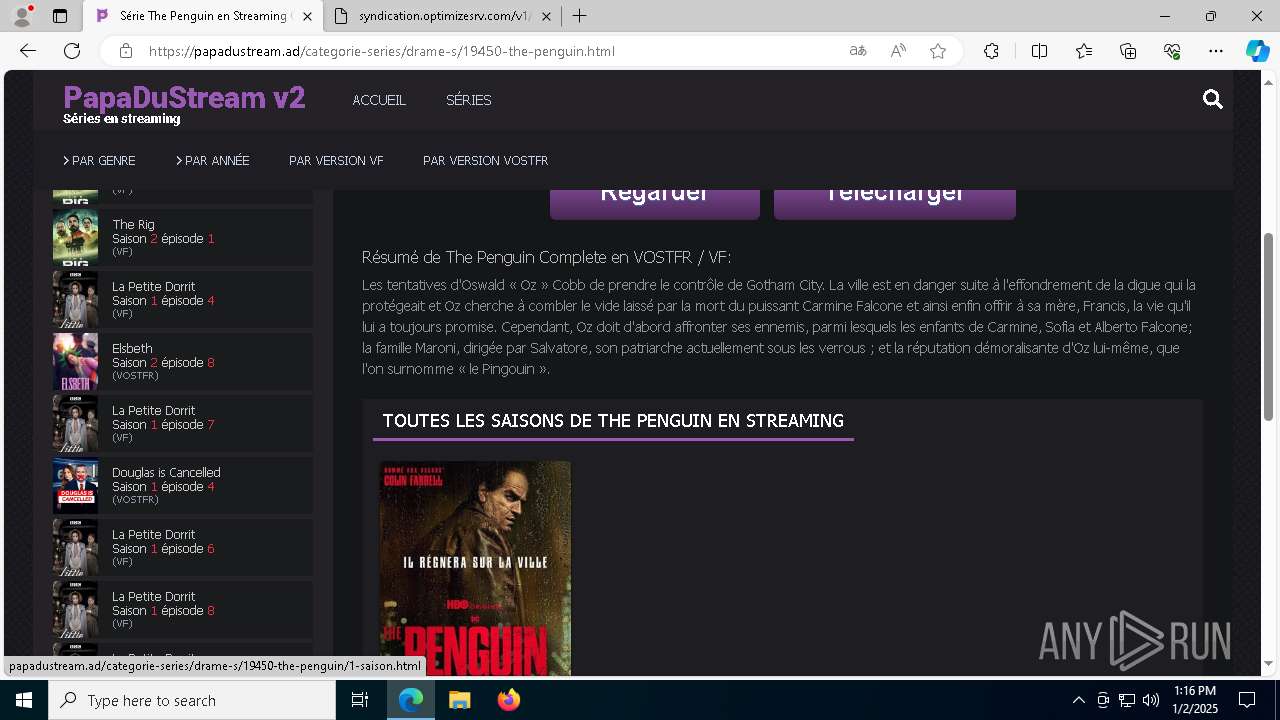Click Elsbeth thumbnail image
The width and height of the screenshot is (1280, 720).
(75, 361)
